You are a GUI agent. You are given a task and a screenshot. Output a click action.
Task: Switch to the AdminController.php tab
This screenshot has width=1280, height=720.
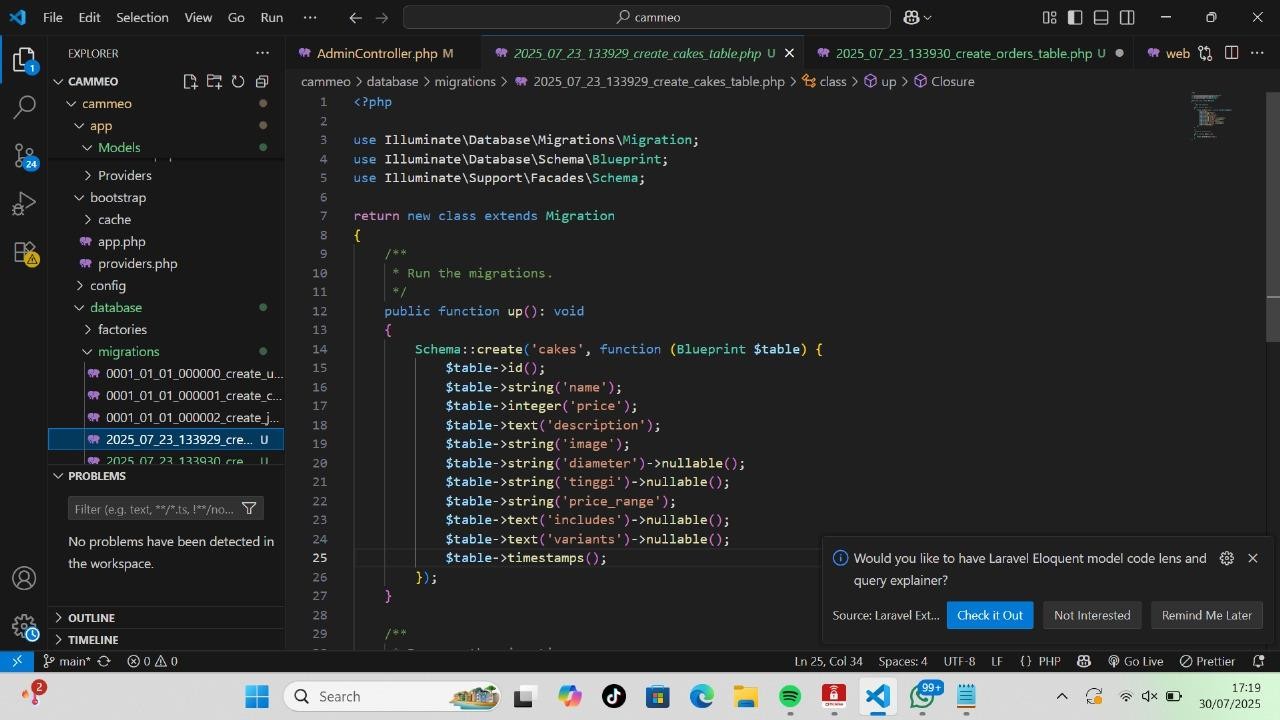coord(376,53)
